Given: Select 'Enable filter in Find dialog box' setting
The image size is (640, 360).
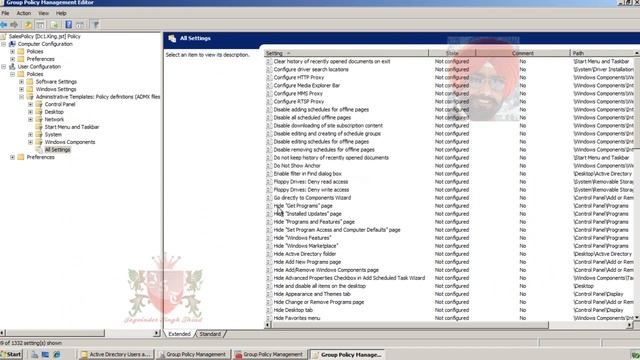Looking at the screenshot, I should 307,173.
